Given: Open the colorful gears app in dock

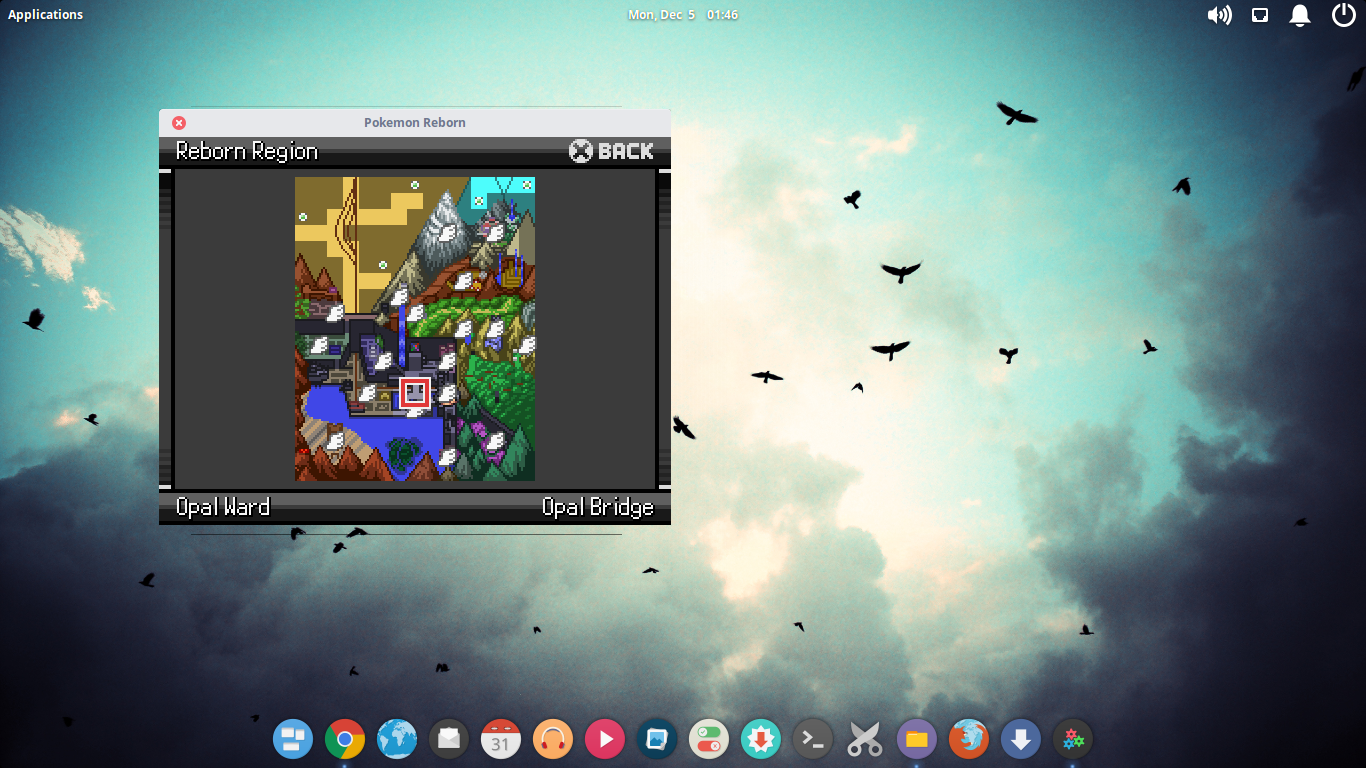Looking at the screenshot, I should pyautogui.click(x=1073, y=740).
